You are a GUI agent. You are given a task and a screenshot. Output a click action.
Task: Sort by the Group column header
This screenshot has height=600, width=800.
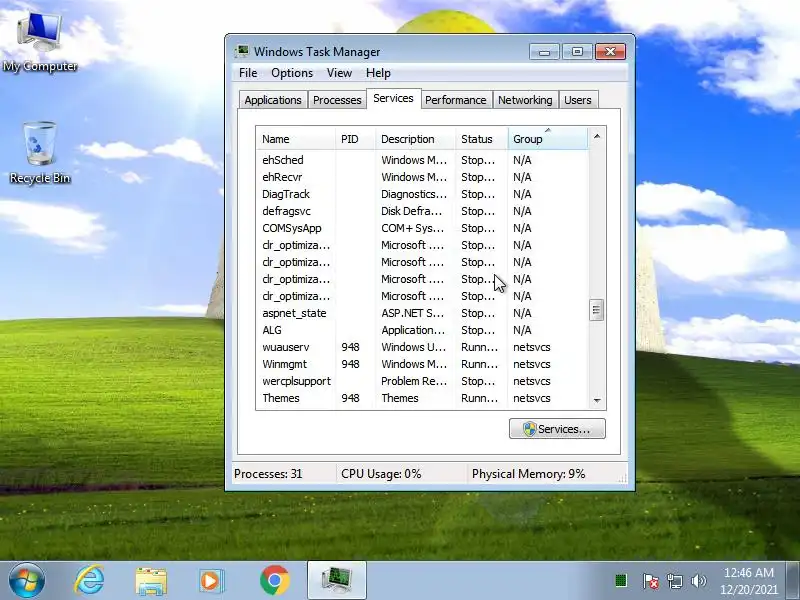pyautogui.click(x=548, y=139)
